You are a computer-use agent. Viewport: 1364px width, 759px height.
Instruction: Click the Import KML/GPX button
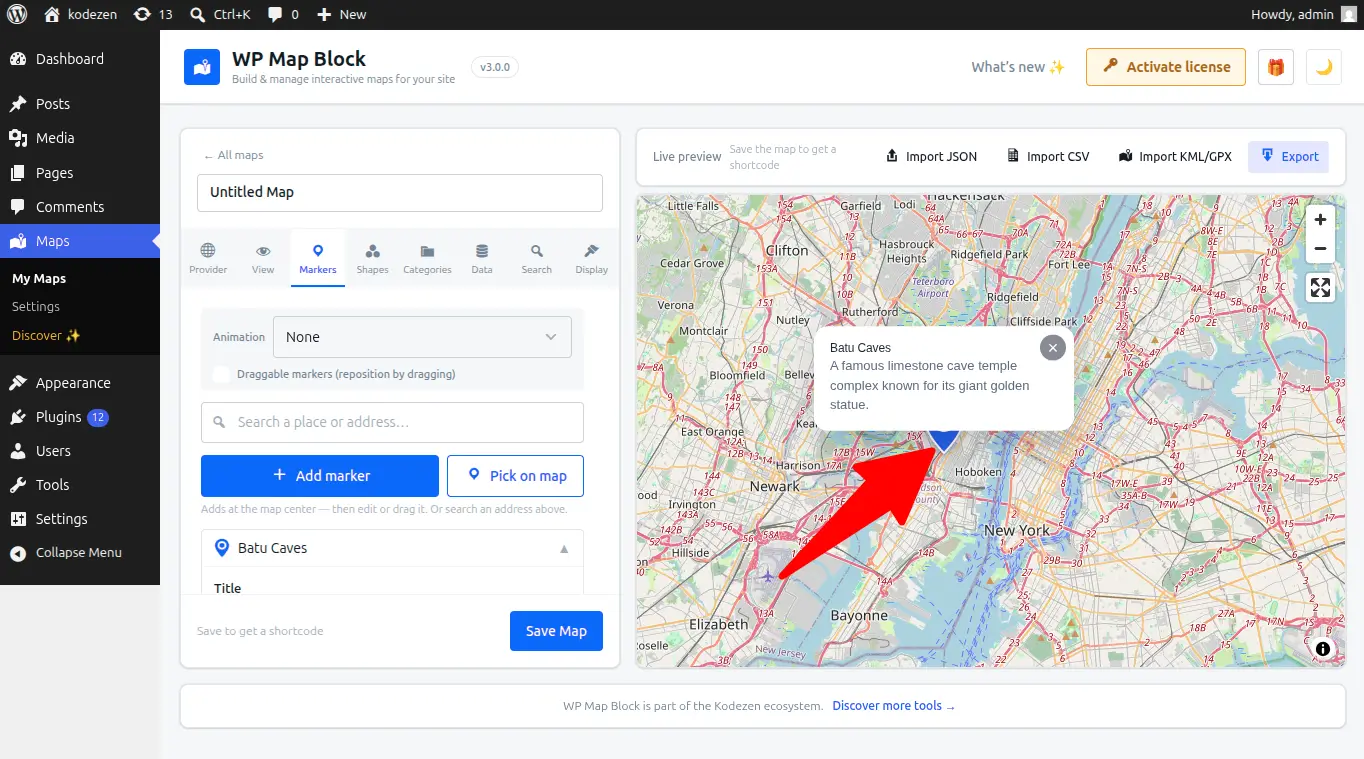(x=1175, y=156)
